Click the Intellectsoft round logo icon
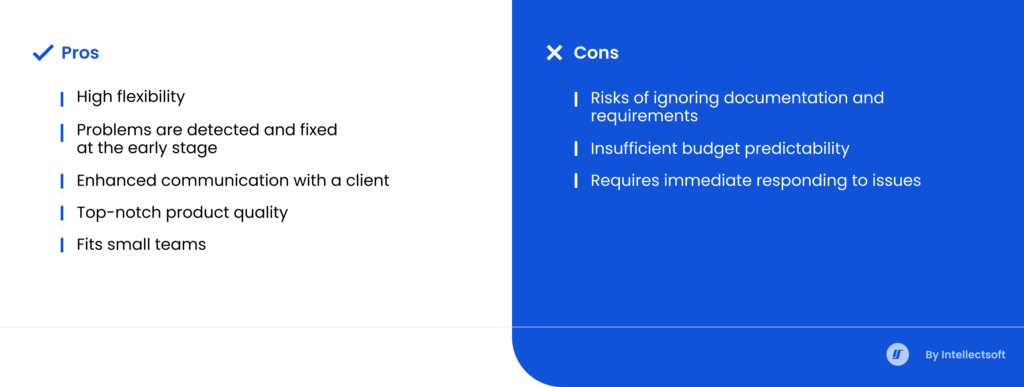 click(x=897, y=354)
